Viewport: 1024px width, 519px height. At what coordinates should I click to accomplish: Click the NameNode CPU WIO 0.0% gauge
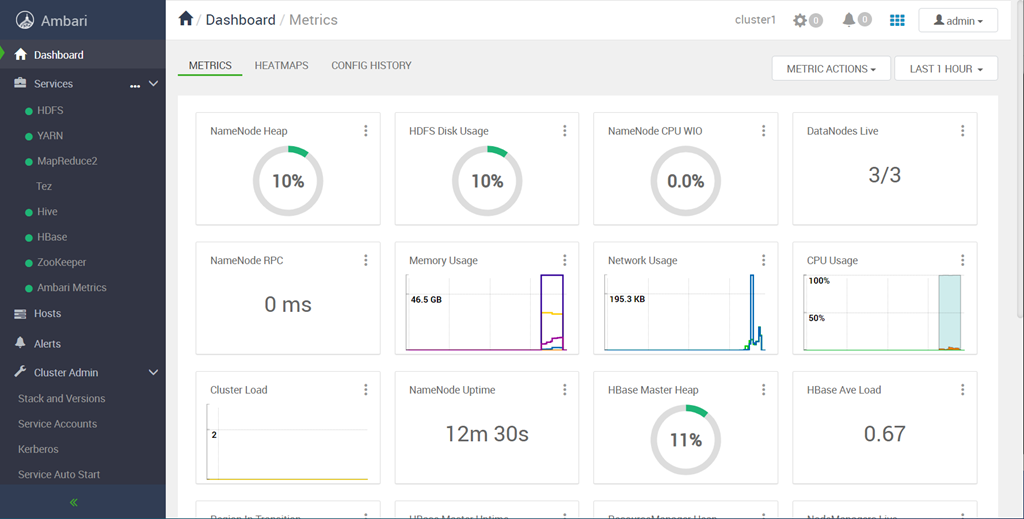pos(686,181)
